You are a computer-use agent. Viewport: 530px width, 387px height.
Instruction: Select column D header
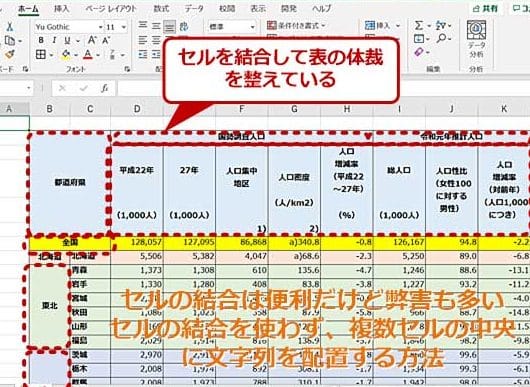137,109
